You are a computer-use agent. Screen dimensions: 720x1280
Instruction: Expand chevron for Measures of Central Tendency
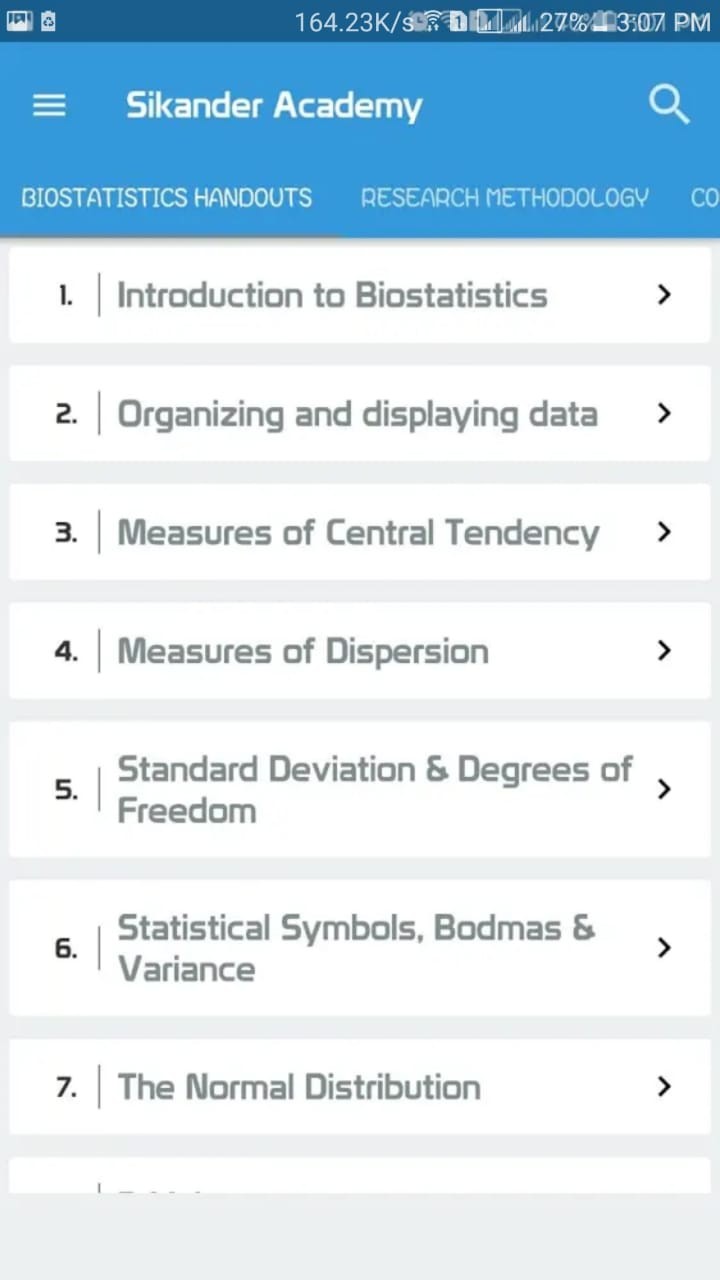pos(663,532)
